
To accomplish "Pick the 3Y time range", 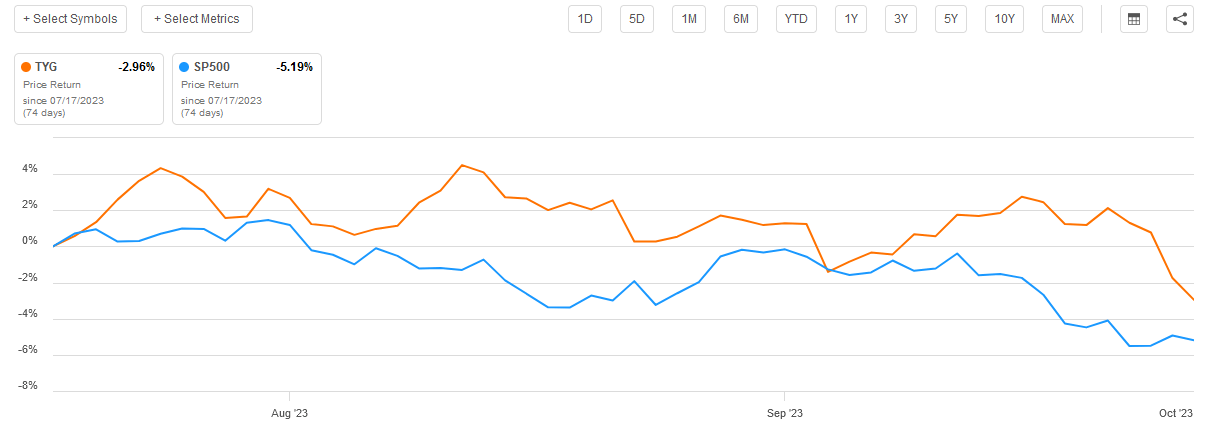I will (x=900, y=19).
